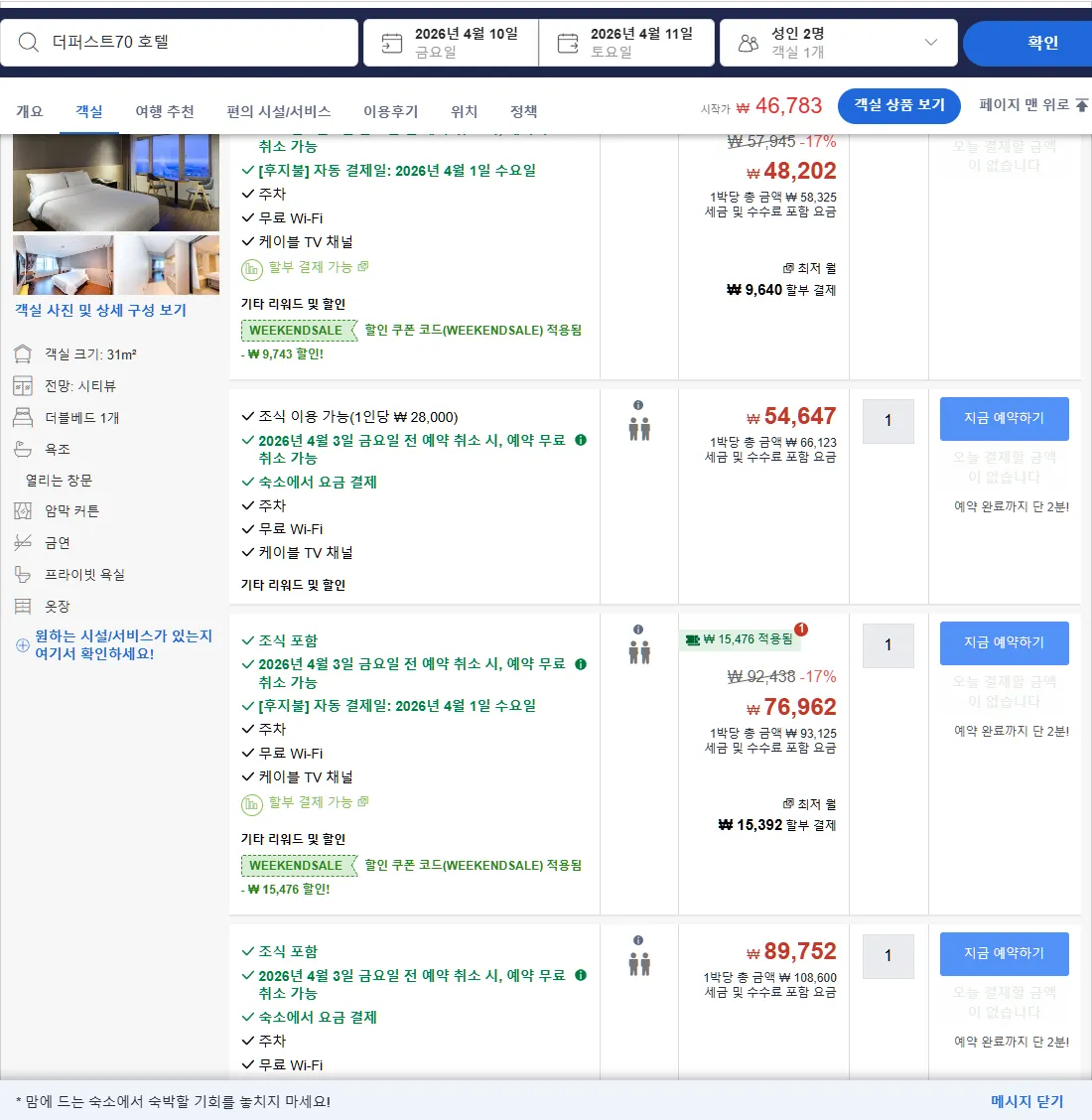Click the check-out calendar icon beside 4월 11일
1092x1120 pixels.
pyautogui.click(x=568, y=43)
